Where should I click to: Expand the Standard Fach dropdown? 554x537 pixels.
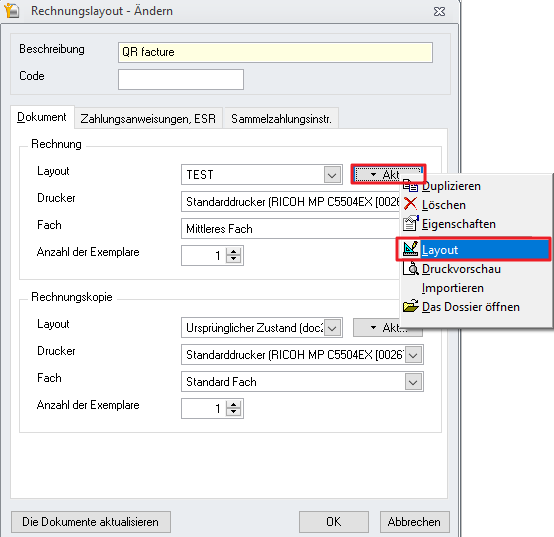coord(413,382)
